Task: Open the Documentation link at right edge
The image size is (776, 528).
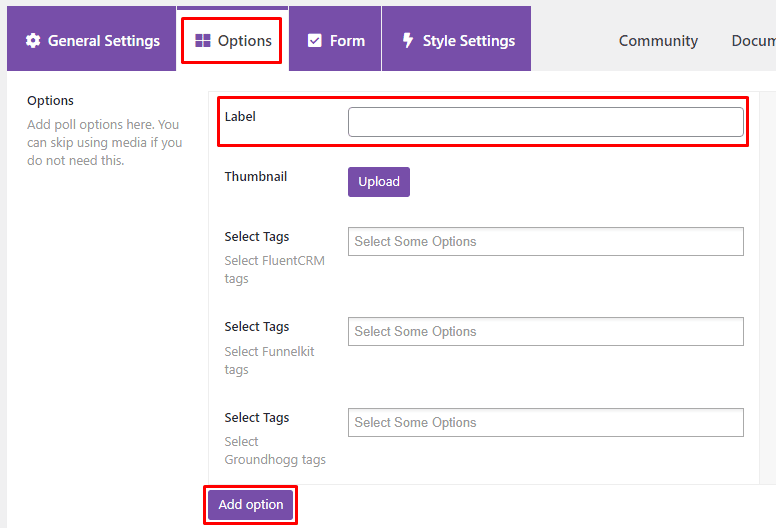Action: tap(753, 41)
